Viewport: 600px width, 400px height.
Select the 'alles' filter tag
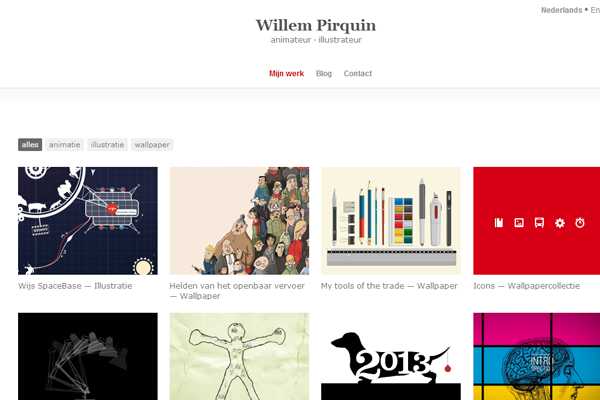pos(30,145)
